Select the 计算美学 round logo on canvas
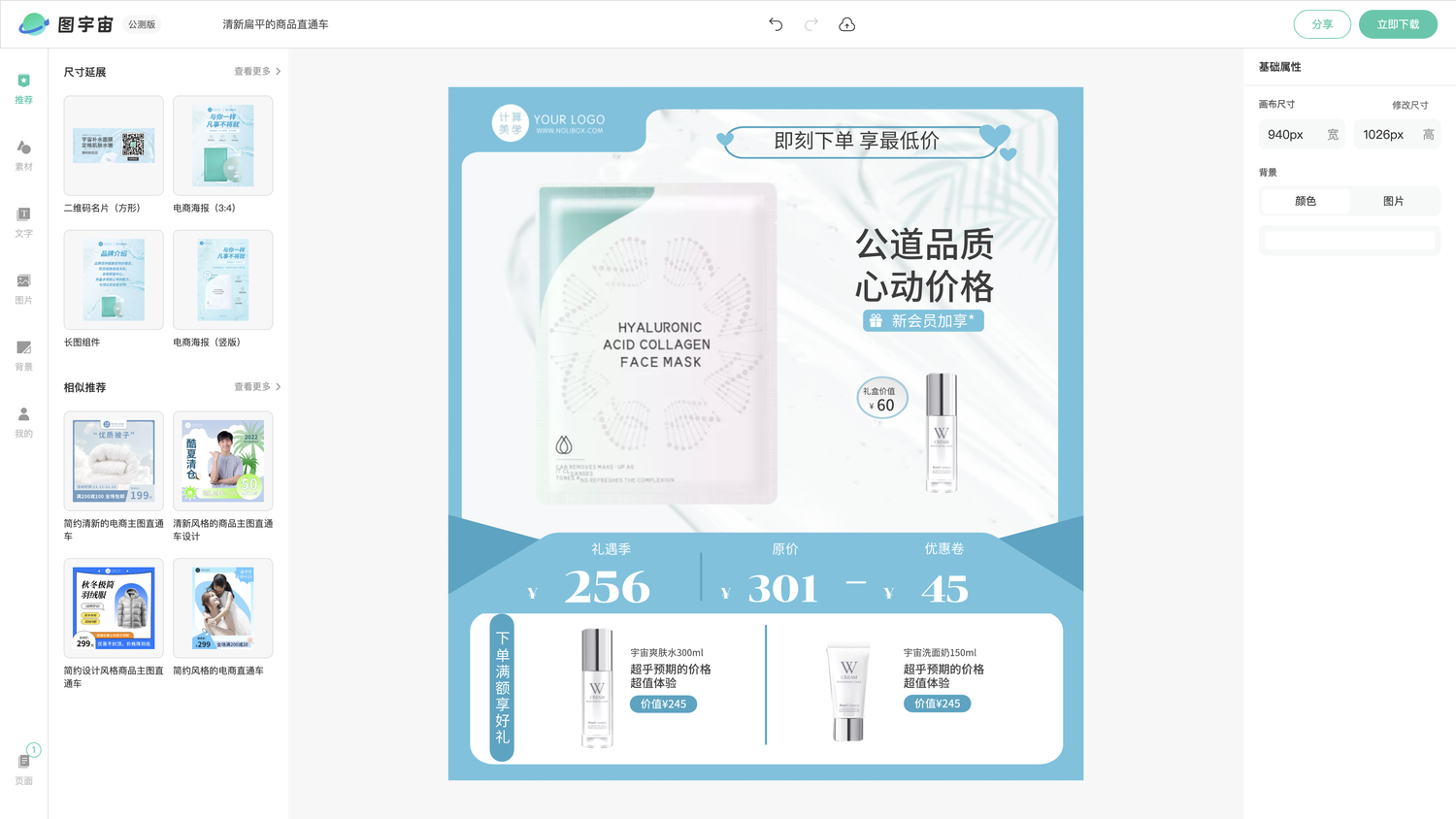Screen dimensions: 1456x819 coord(510,123)
